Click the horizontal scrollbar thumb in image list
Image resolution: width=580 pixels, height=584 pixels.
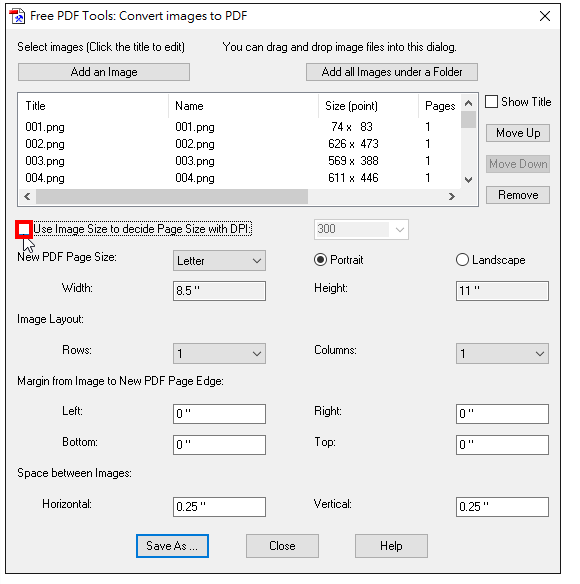(172, 196)
